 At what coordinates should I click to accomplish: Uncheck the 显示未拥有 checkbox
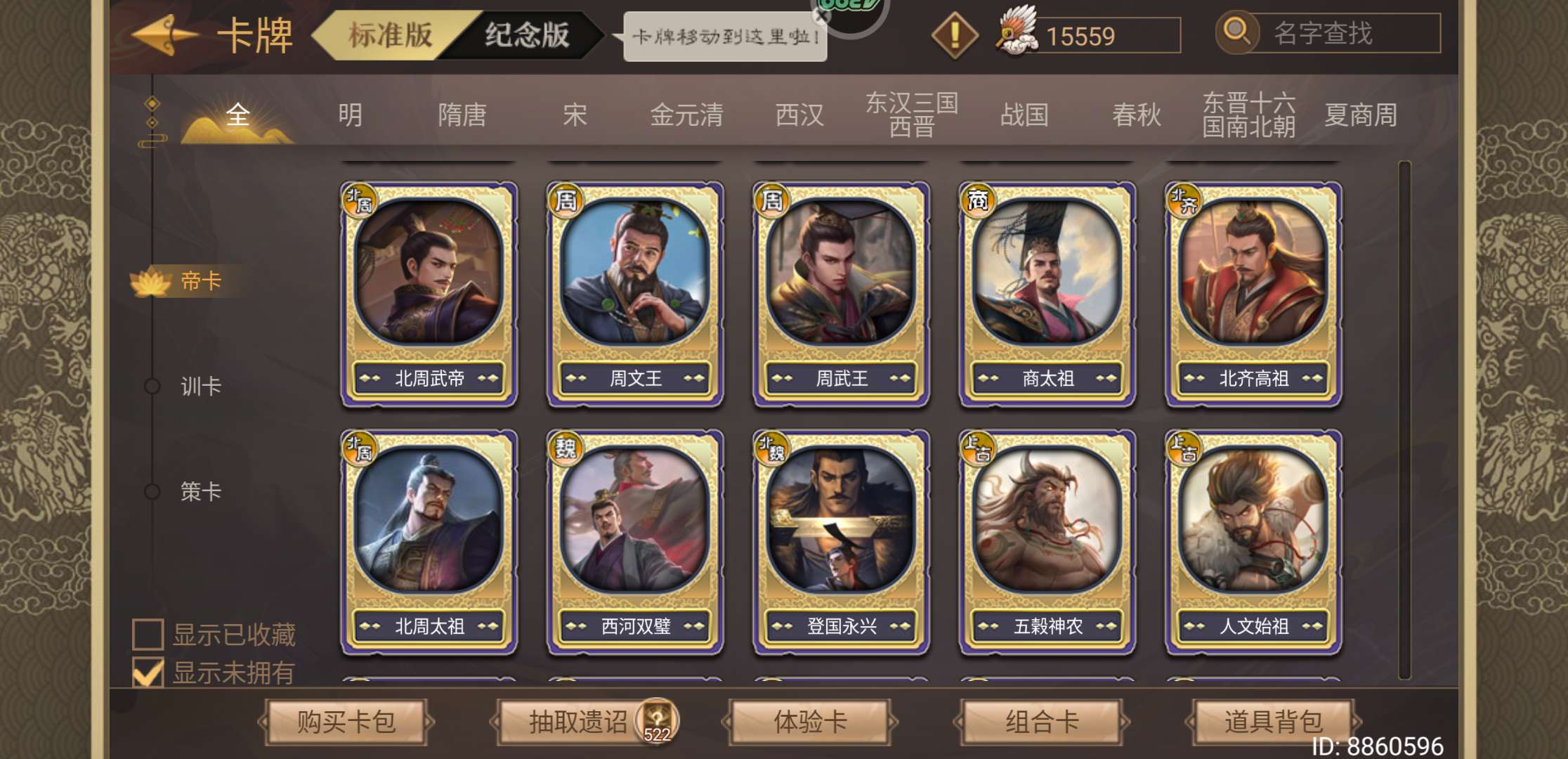coord(148,672)
